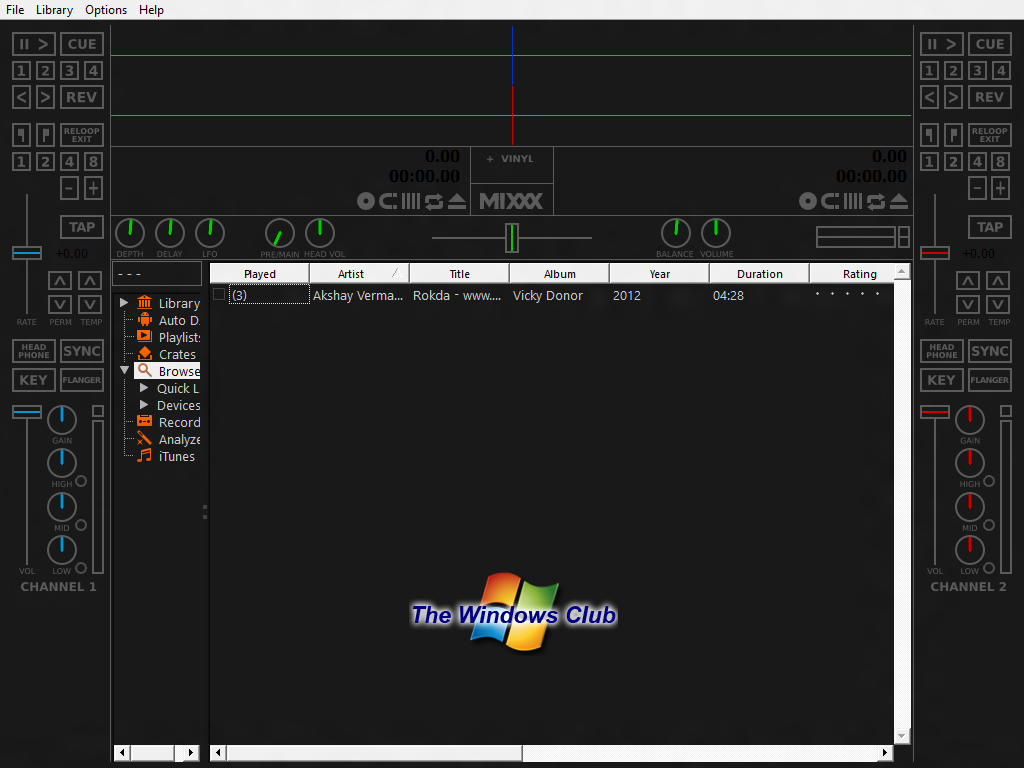Click master VOLUME knob
1024x768 pixels.
point(716,233)
